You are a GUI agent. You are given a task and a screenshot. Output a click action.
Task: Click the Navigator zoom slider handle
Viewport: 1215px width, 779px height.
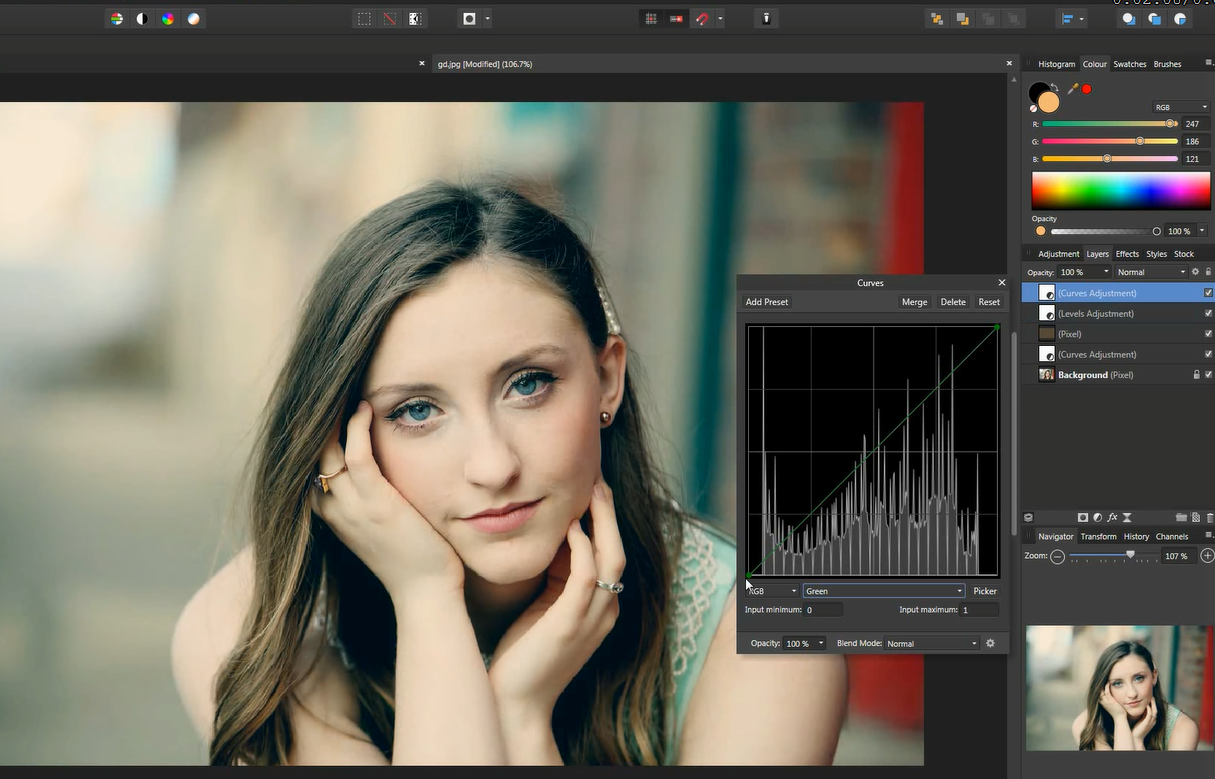pyautogui.click(x=1130, y=555)
